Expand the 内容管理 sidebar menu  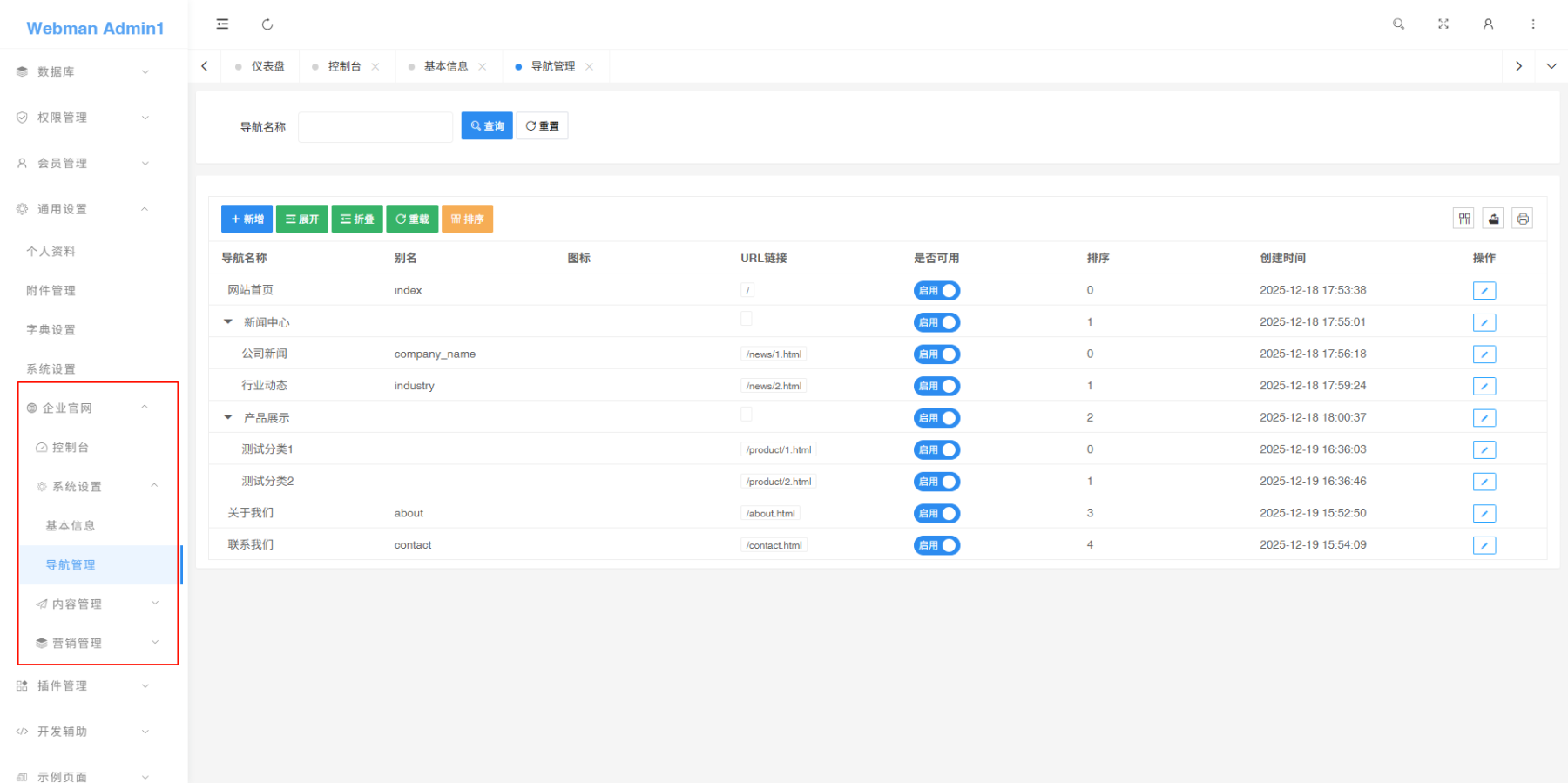pyautogui.click(x=96, y=604)
